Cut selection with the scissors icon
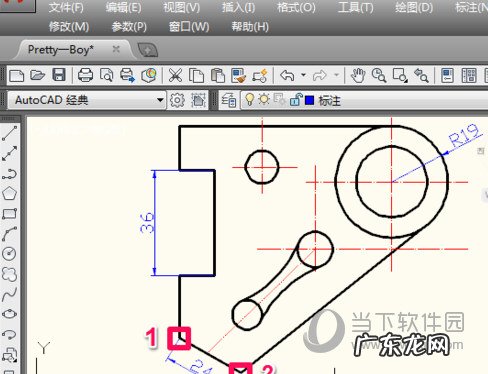Screen dimensions: 488x374 175,75
